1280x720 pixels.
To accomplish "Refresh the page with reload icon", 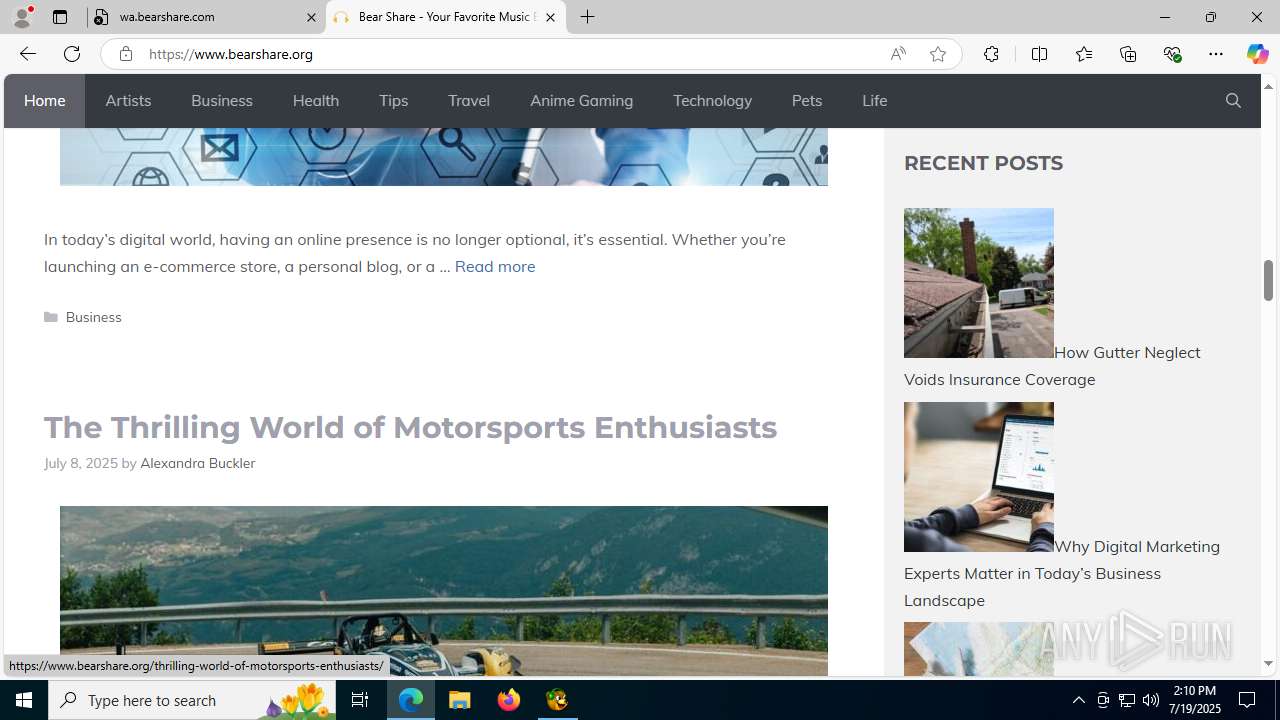I will 72,54.
